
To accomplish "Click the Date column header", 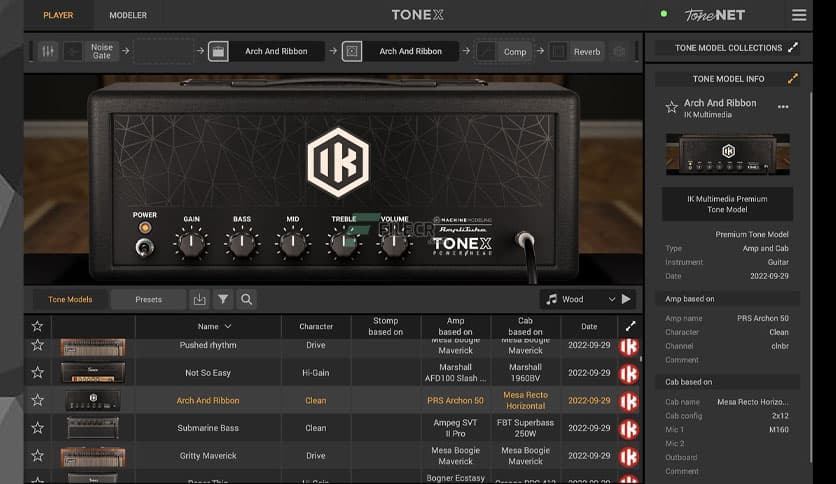I will point(589,326).
